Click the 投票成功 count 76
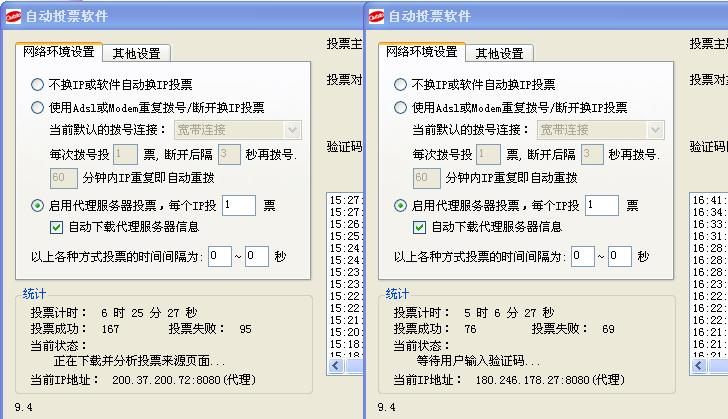This screenshot has height=419, width=728. pos(470,329)
